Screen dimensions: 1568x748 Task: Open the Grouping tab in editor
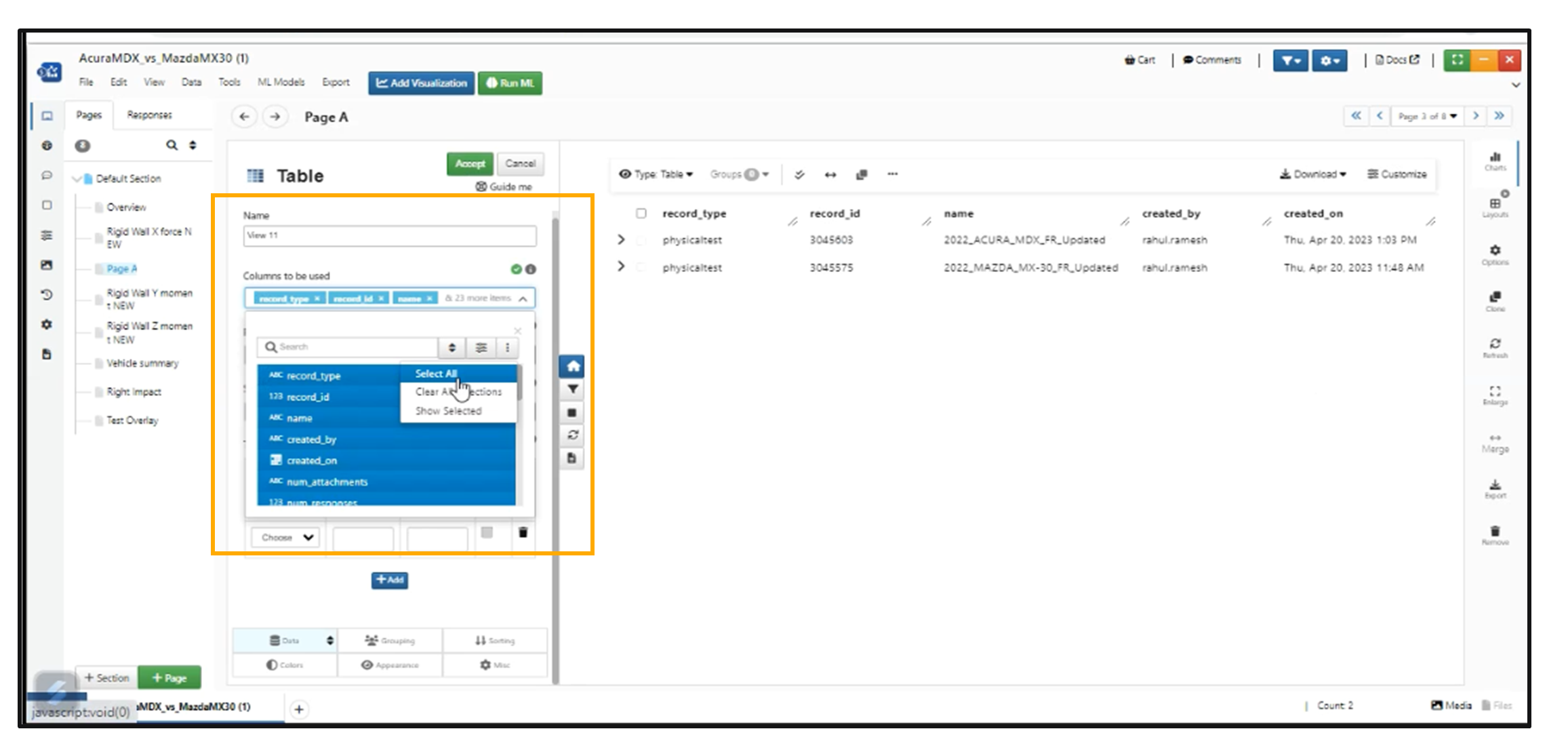(x=390, y=640)
